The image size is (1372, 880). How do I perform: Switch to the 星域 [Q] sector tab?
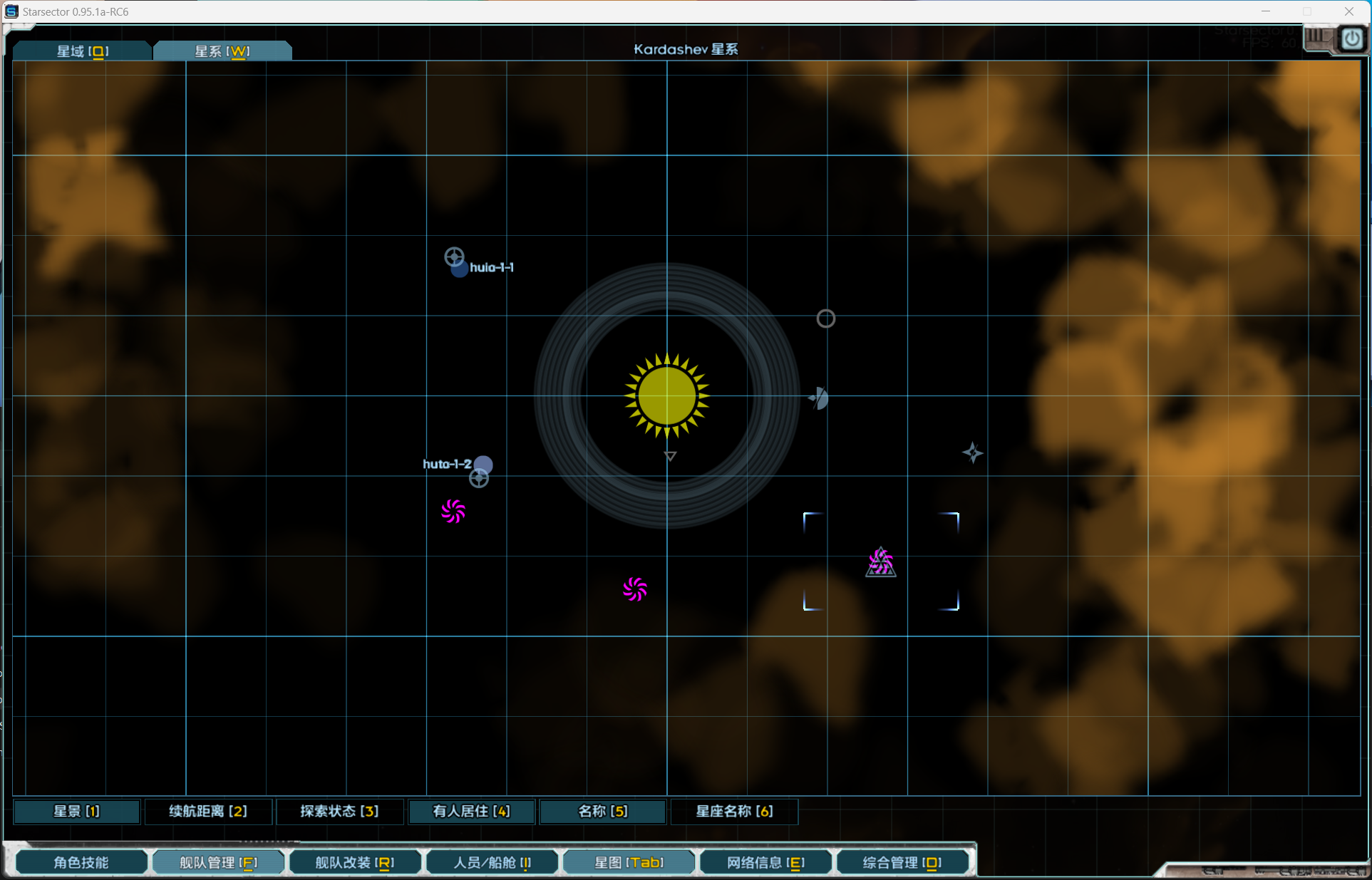point(83,51)
